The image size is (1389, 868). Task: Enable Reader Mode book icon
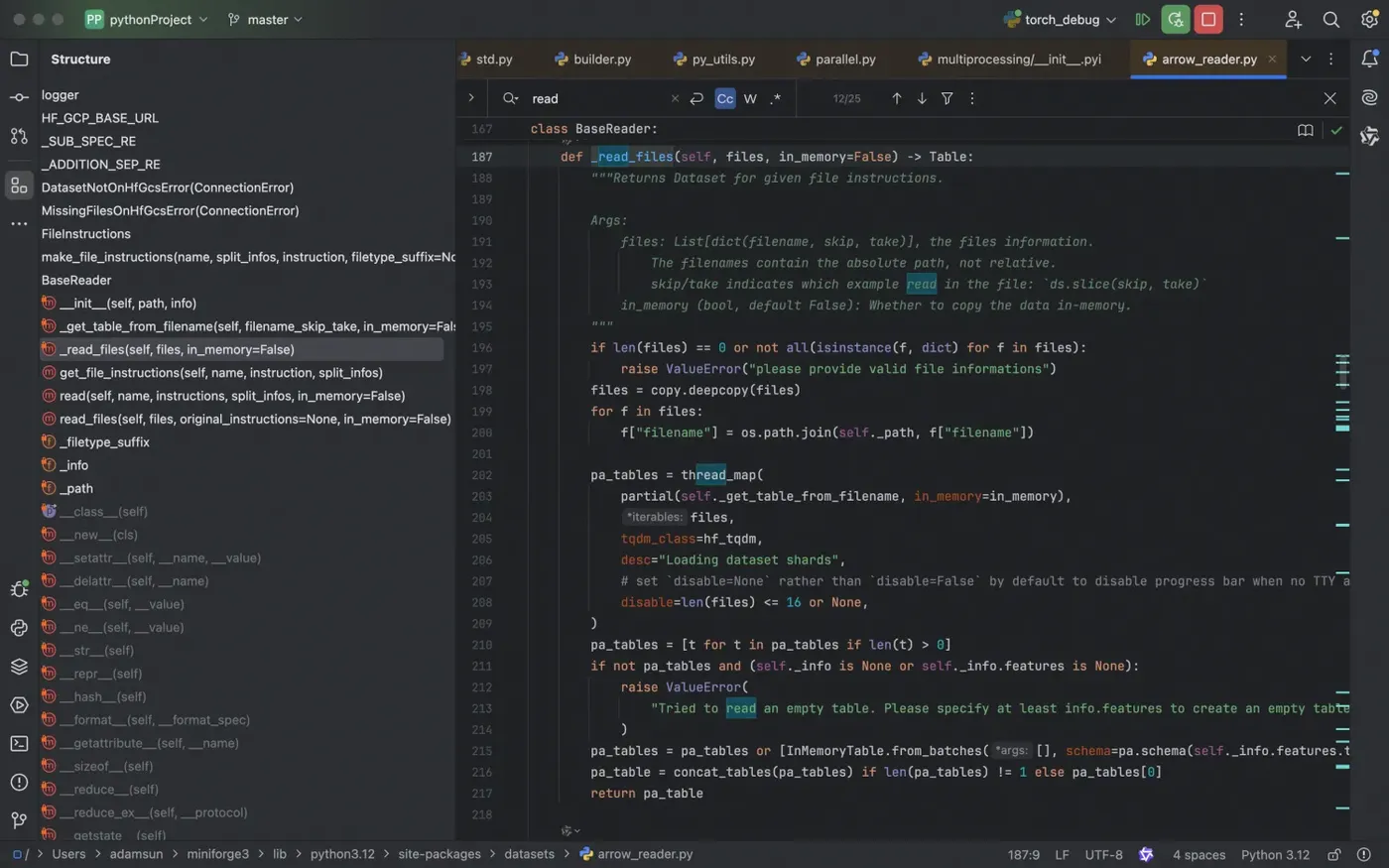1306,130
